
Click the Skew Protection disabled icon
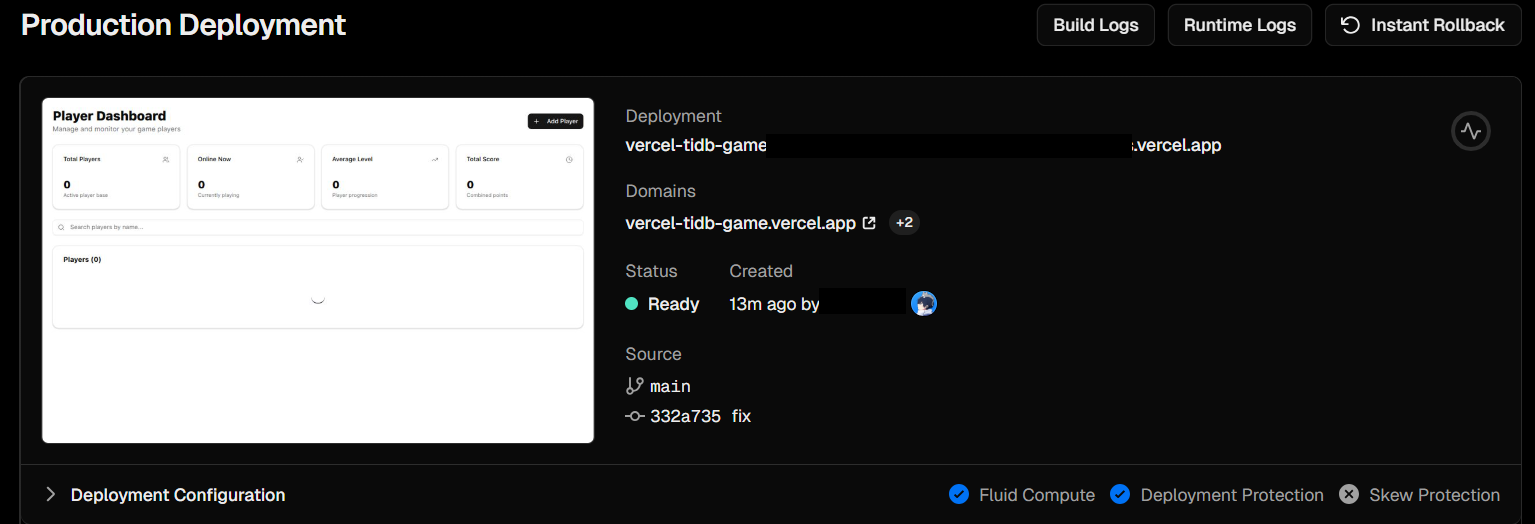[x=1349, y=494]
